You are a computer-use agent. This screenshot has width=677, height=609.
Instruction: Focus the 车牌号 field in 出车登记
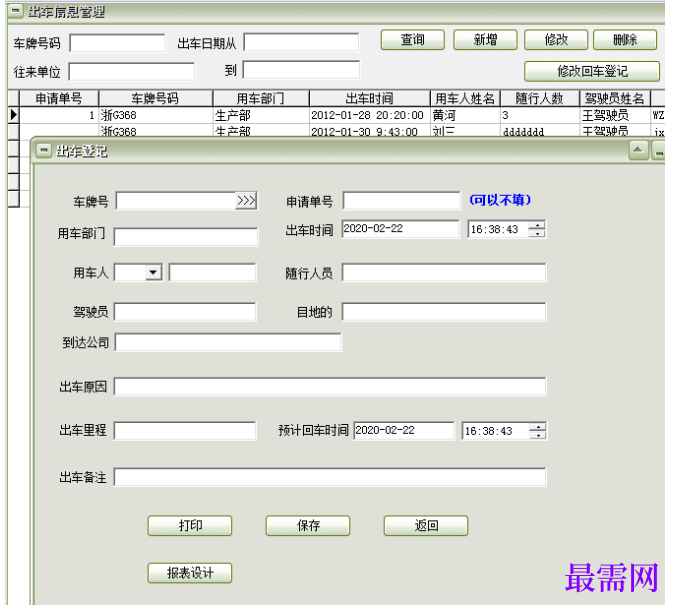tap(176, 201)
